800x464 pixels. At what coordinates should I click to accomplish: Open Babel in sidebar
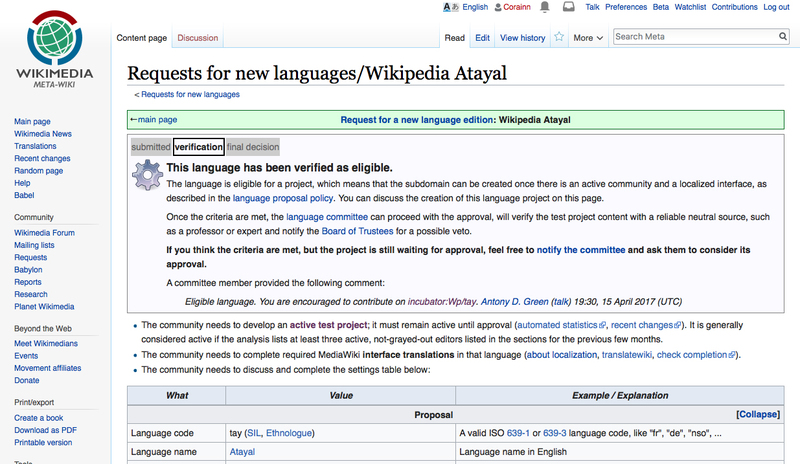24,195
